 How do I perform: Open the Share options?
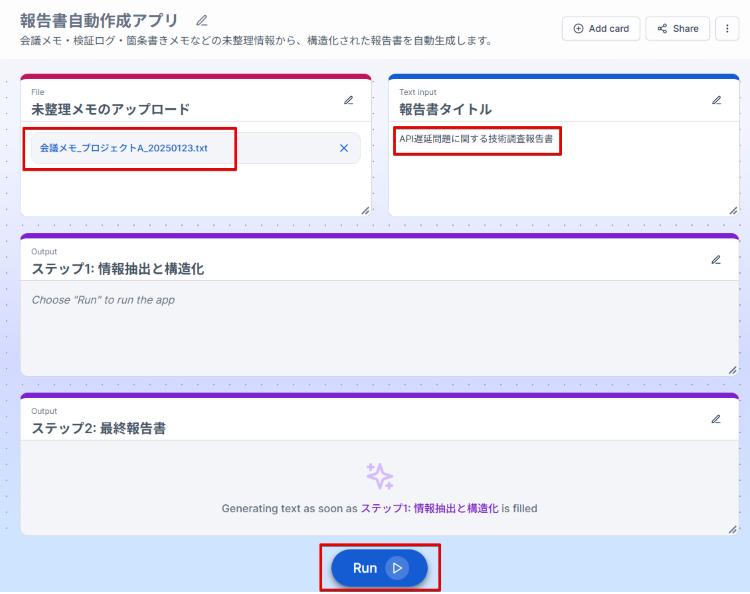pos(677,29)
